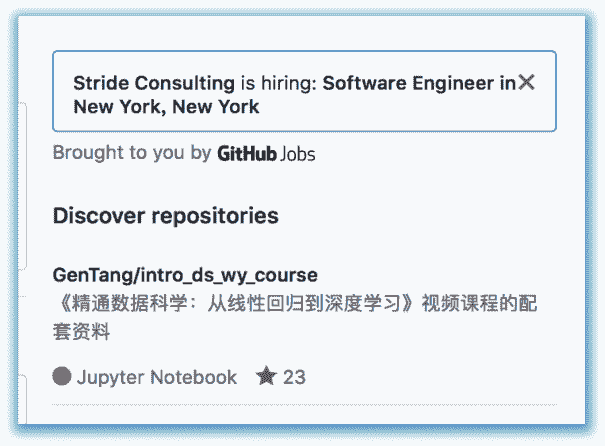This screenshot has width=605, height=446.
Task: Open the intro_ds_wy_course repository name
Action: [x=229, y=275]
